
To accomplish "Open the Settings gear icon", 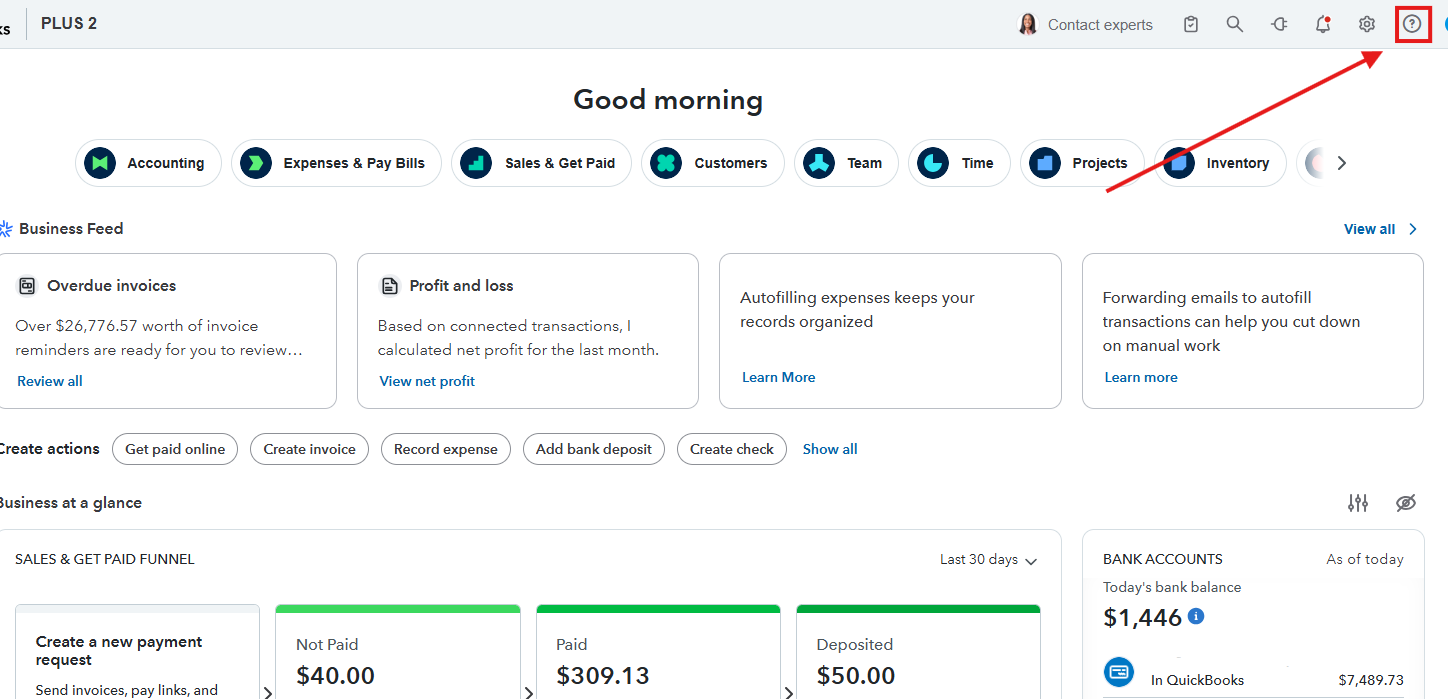I will 1367,24.
